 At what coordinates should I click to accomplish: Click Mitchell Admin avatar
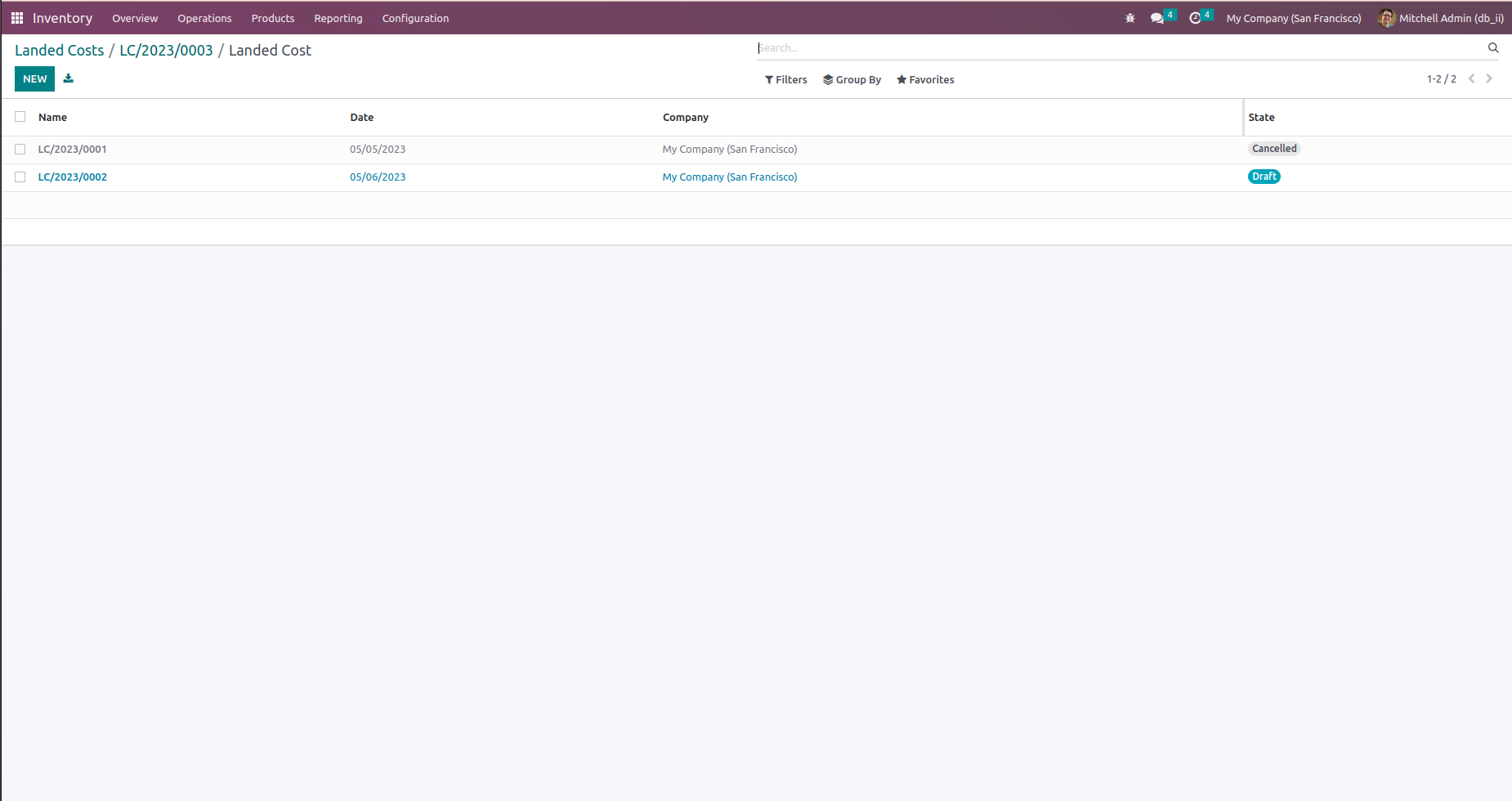(x=1386, y=18)
